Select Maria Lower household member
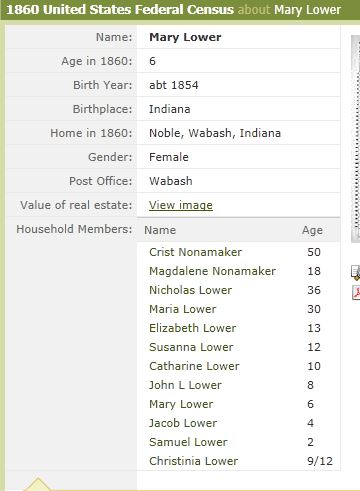 point(183,309)
